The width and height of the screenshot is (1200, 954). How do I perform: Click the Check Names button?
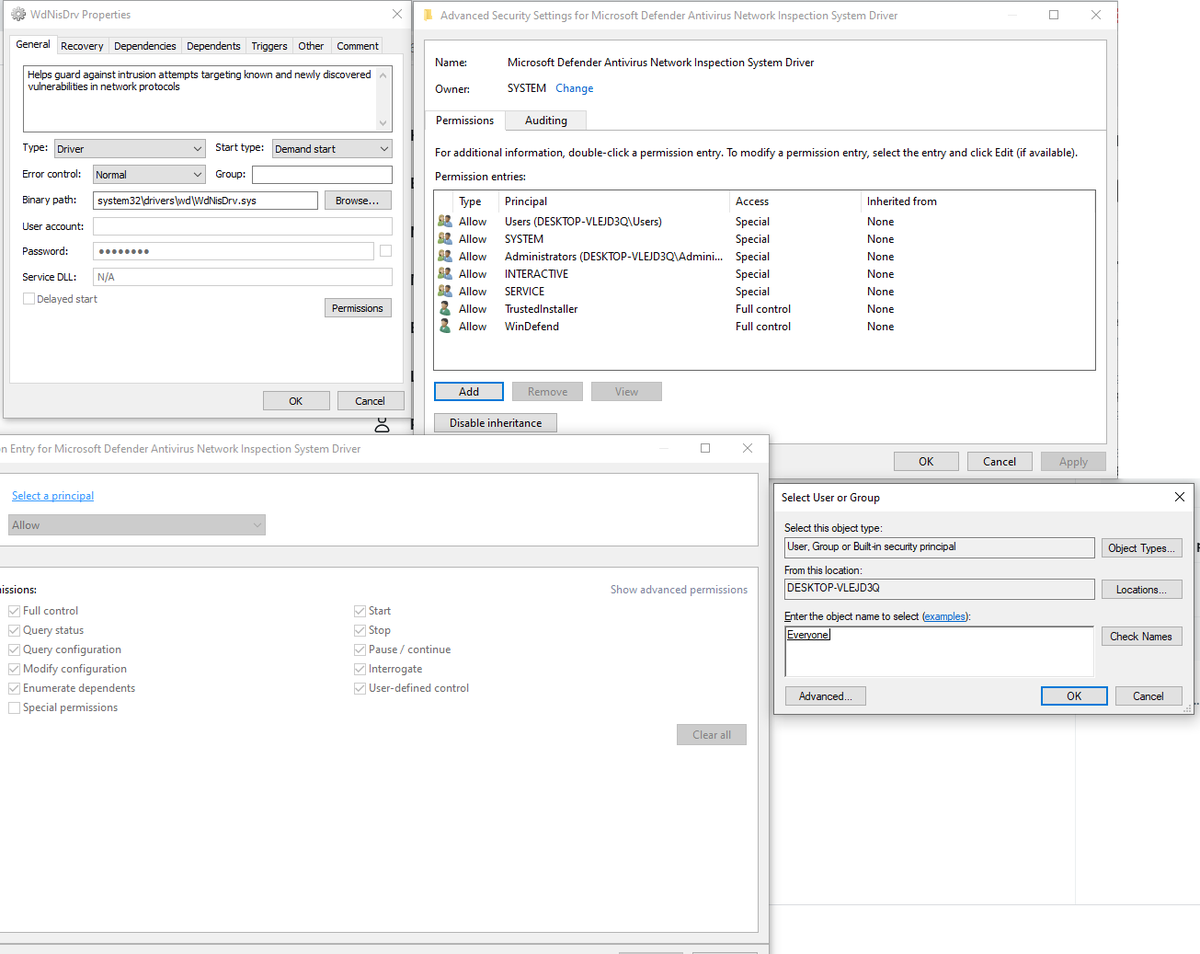pos(1142,636)
